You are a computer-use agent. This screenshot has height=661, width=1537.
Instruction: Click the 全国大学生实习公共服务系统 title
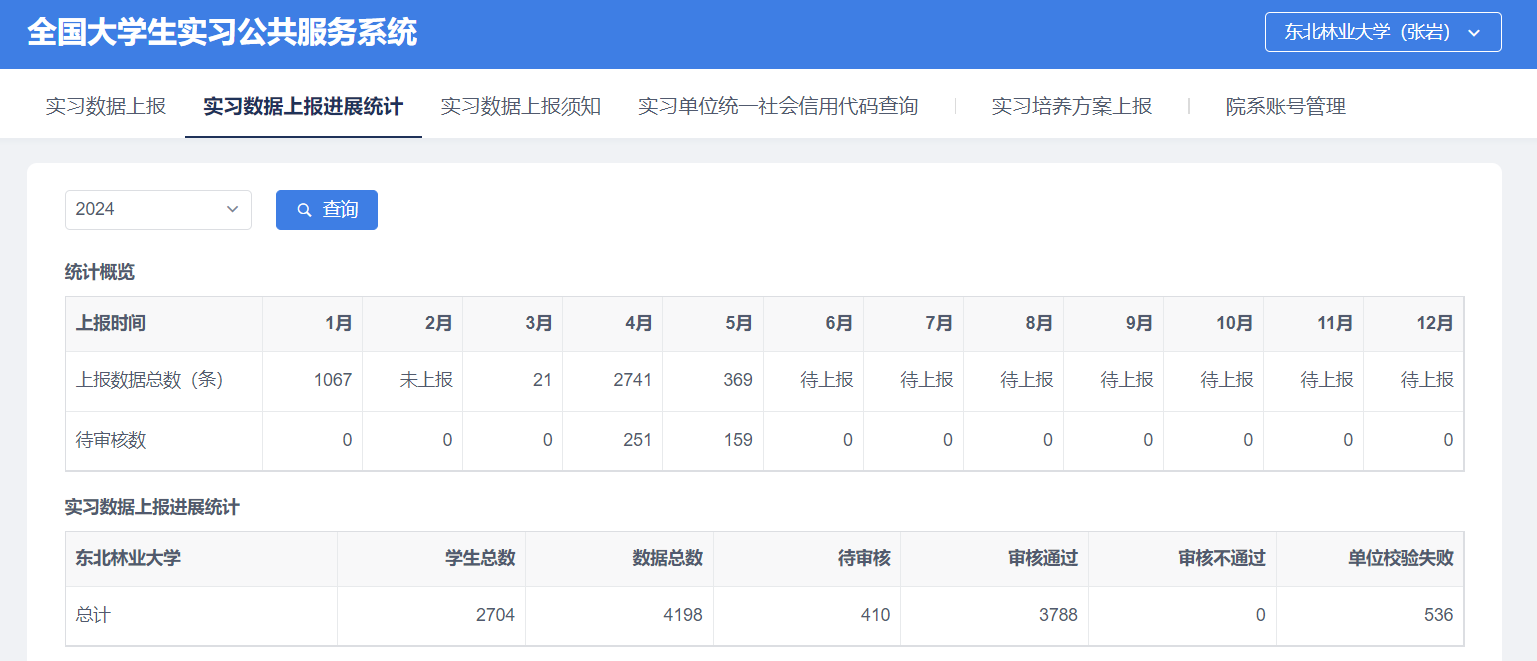click(222, 33)
